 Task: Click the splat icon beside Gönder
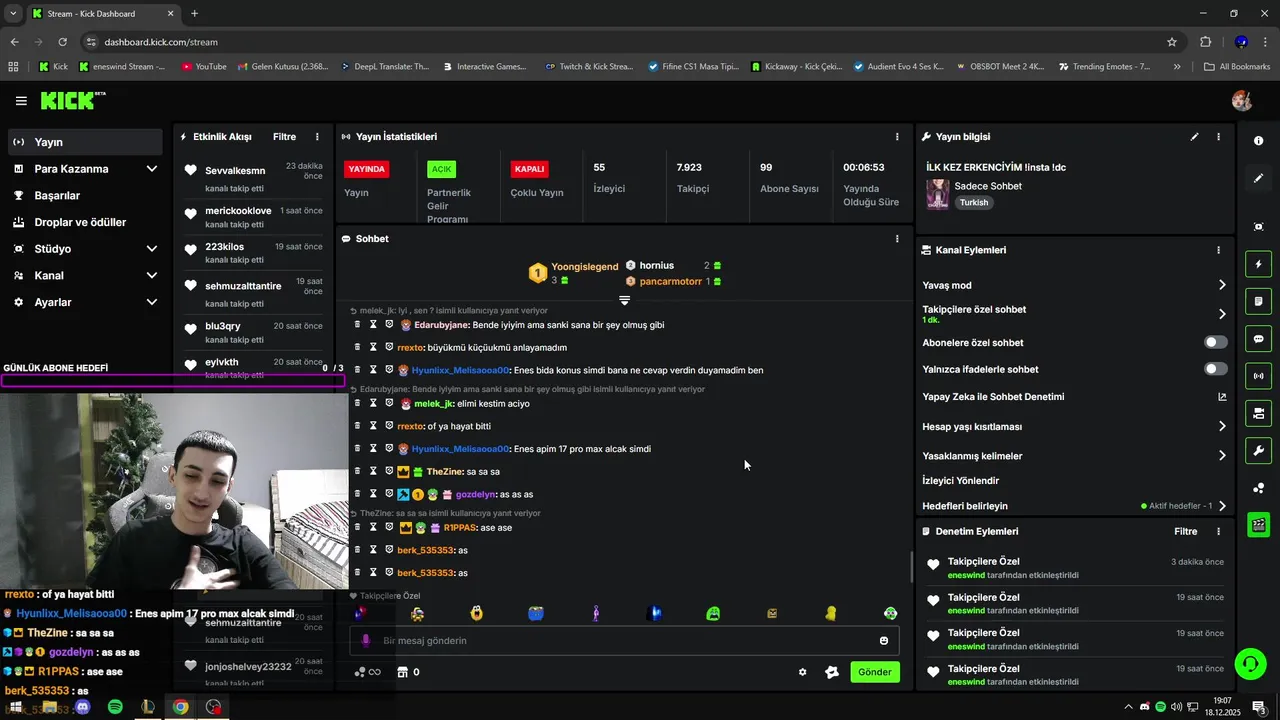point(831,672)
